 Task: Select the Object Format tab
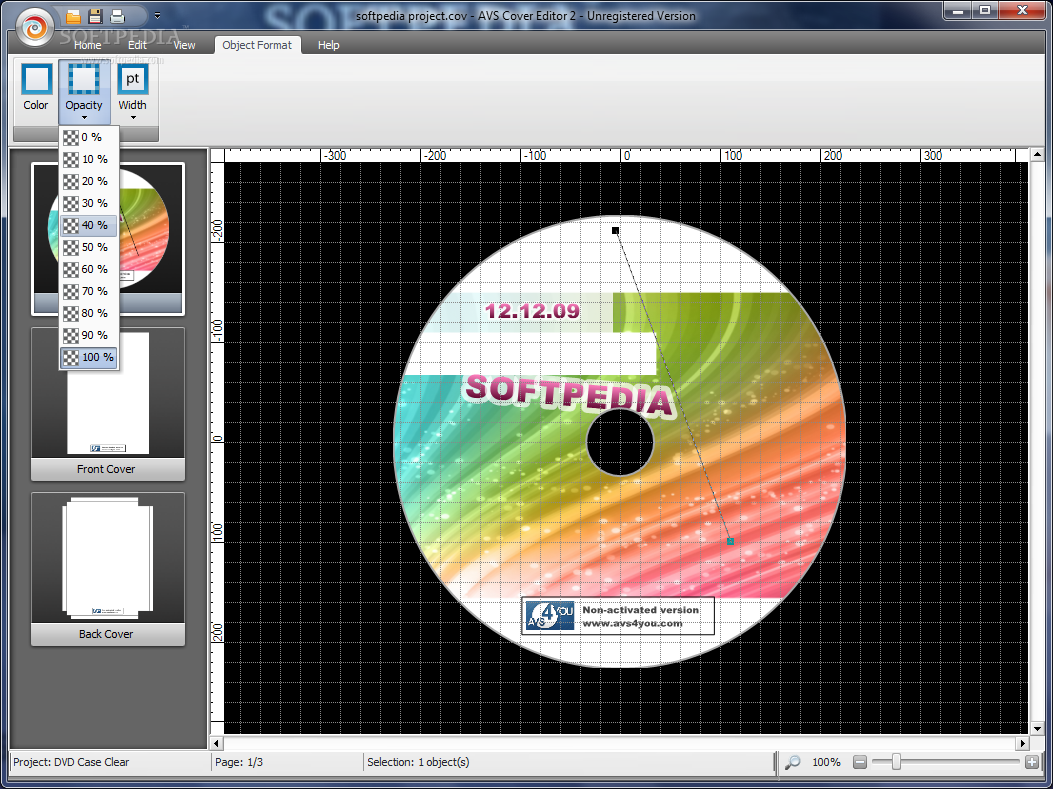[257, 45]
